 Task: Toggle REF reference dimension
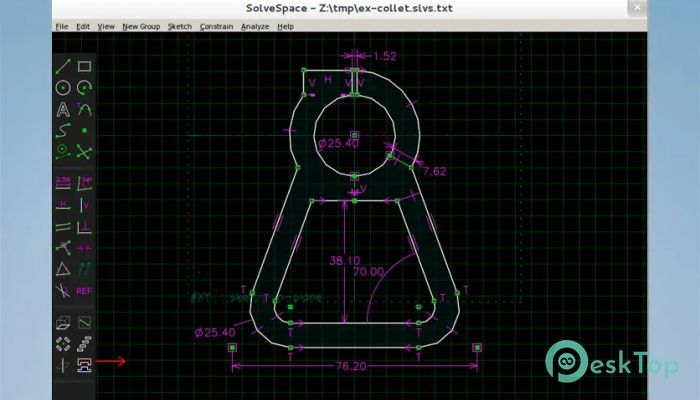(x=84, y=291)
